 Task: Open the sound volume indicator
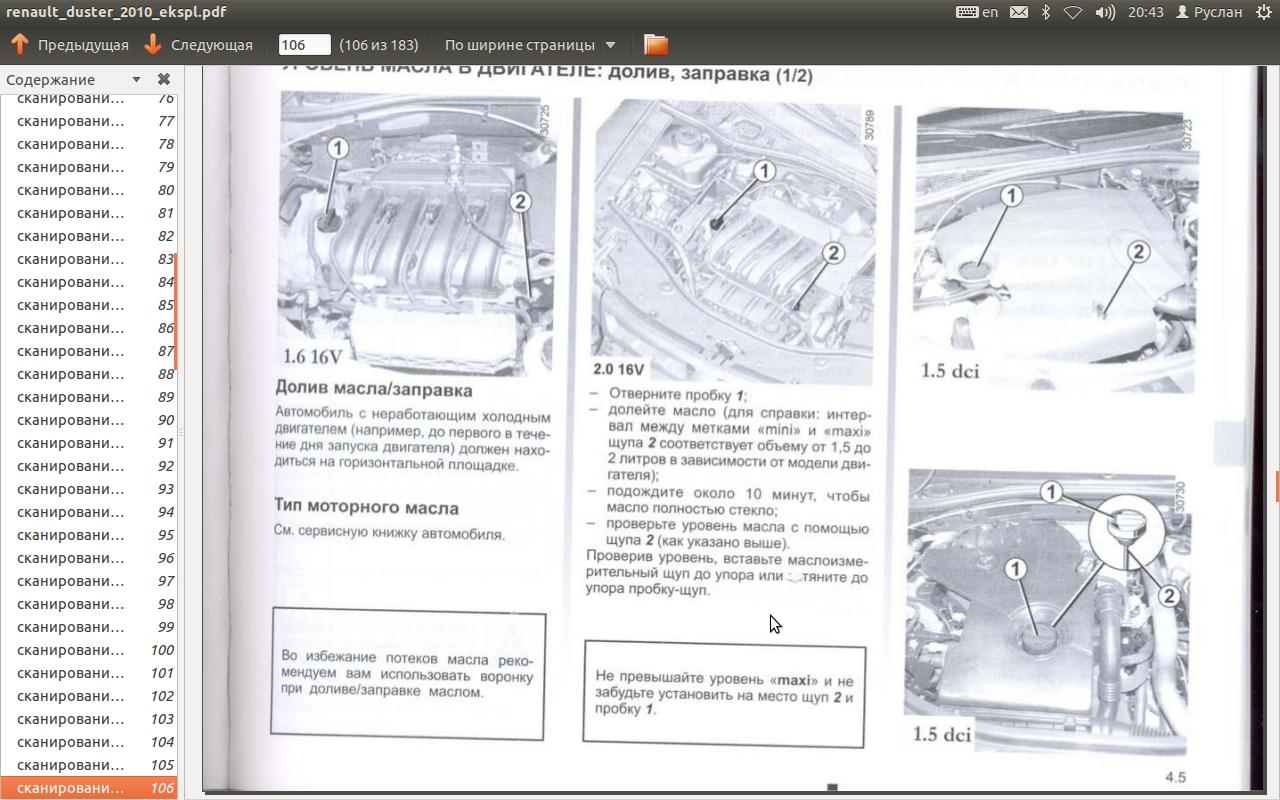click(1105, 12)
